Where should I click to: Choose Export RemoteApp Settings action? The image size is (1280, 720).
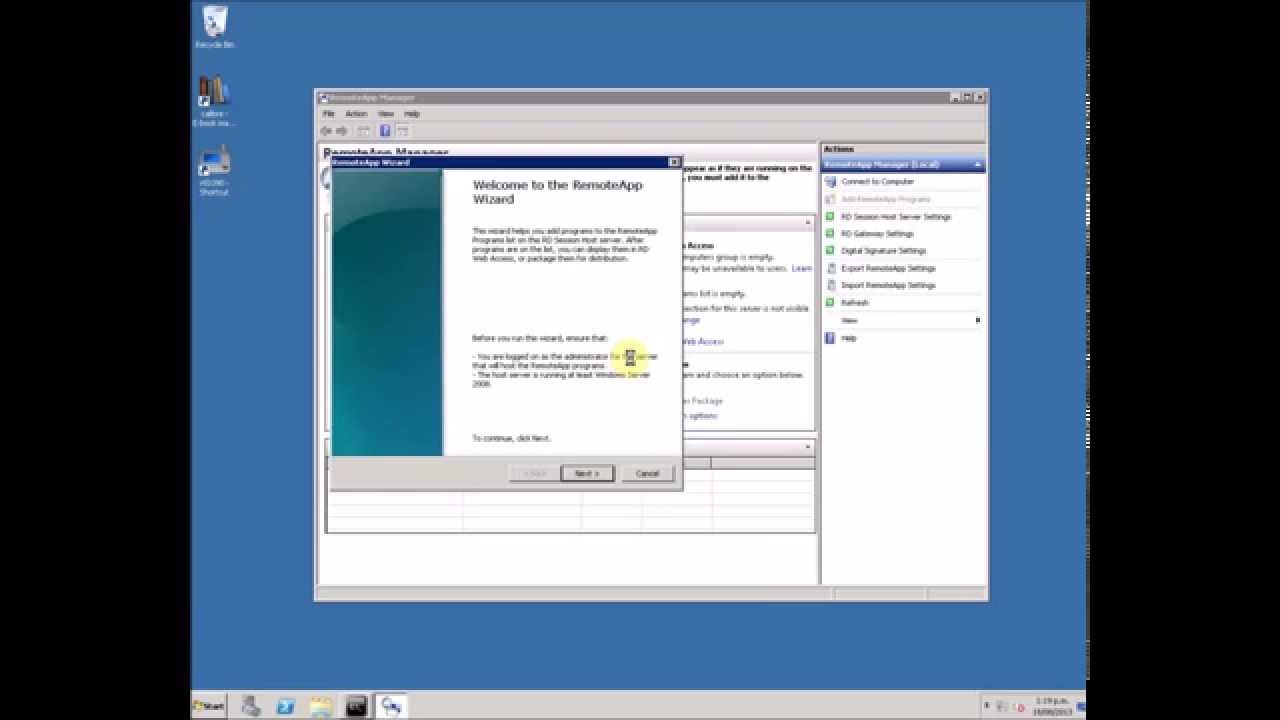point(888,268)
